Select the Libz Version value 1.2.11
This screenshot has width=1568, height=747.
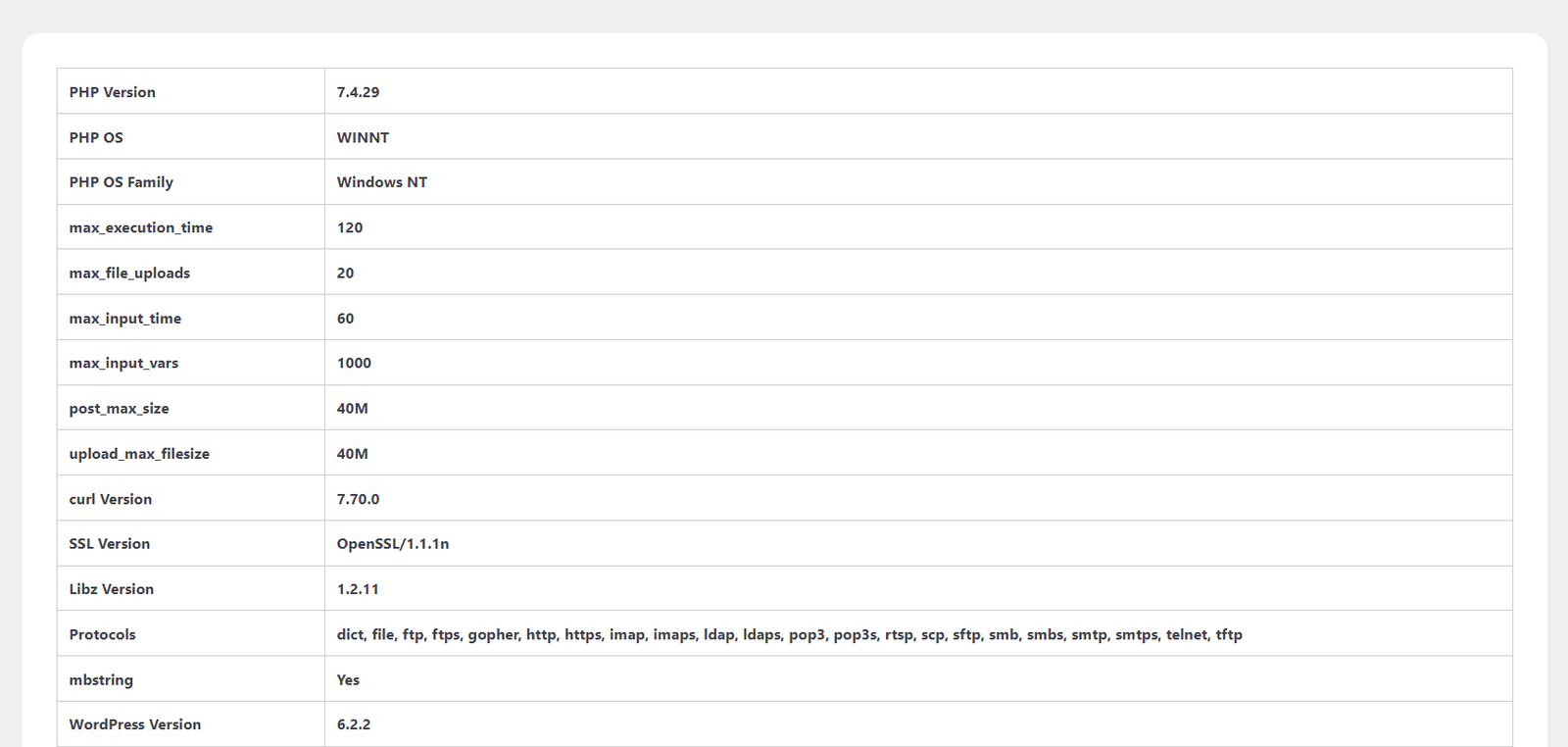coord(358,589)
